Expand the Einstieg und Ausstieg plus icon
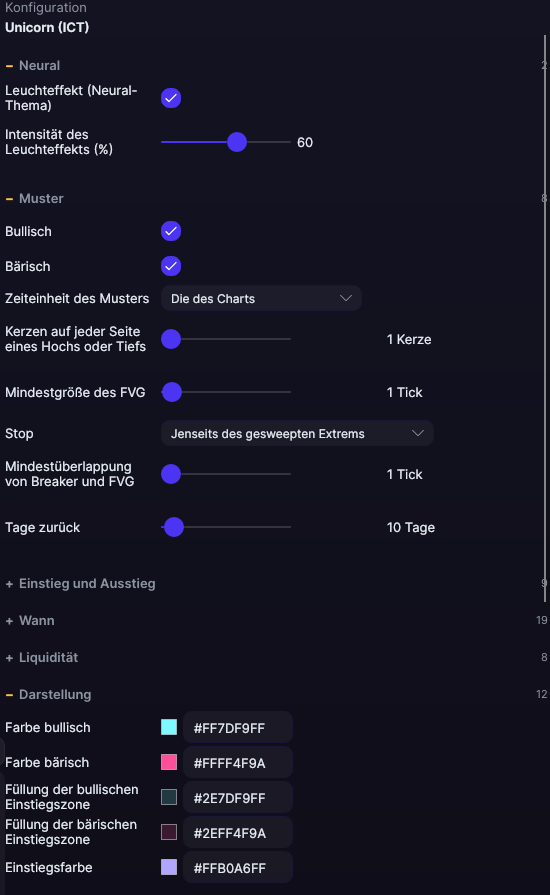This screenshot has width=550, height=895. pyautogui.click(x=9, y=584)
